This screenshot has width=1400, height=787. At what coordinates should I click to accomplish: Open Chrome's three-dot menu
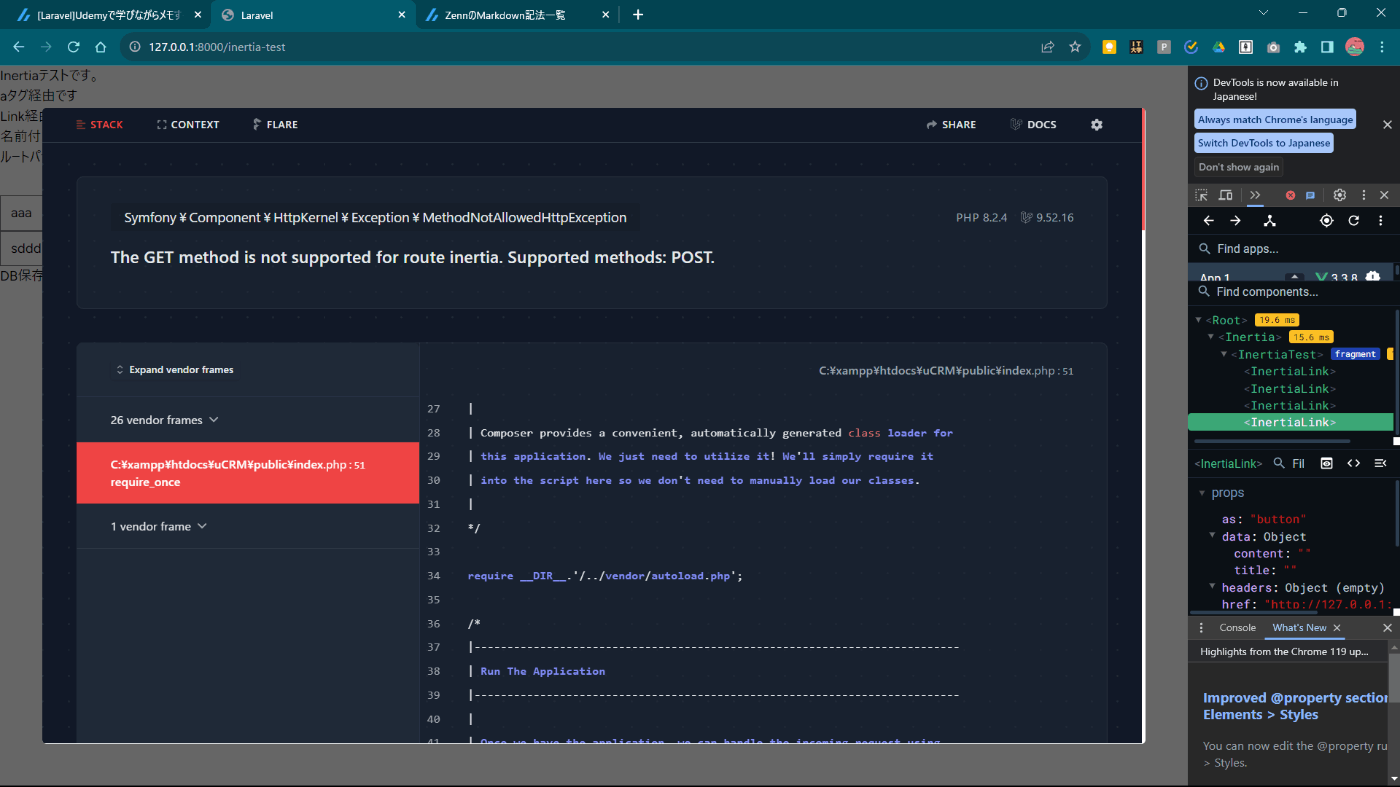coord(1384,47)
